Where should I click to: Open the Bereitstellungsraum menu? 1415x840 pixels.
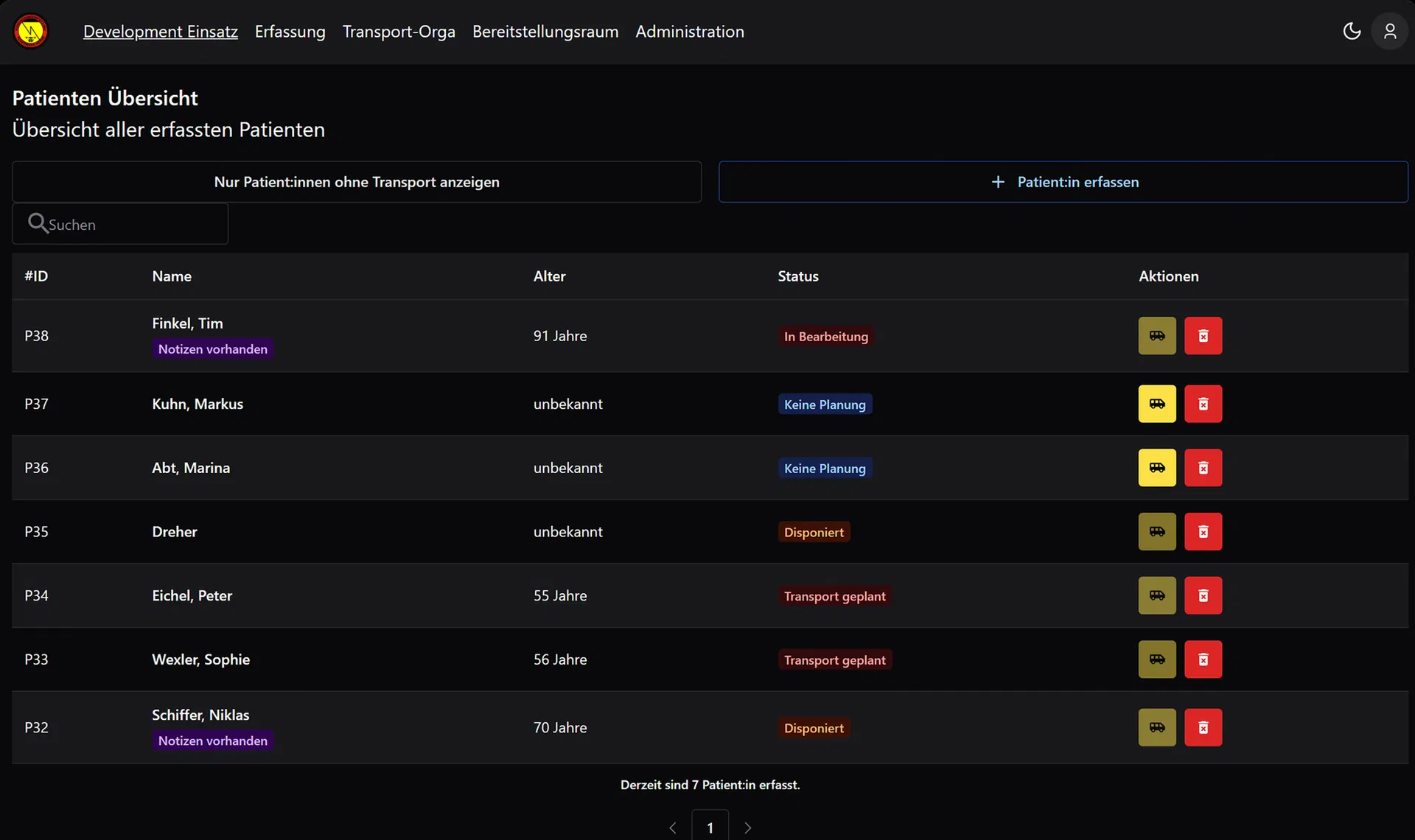click(545, 32)
